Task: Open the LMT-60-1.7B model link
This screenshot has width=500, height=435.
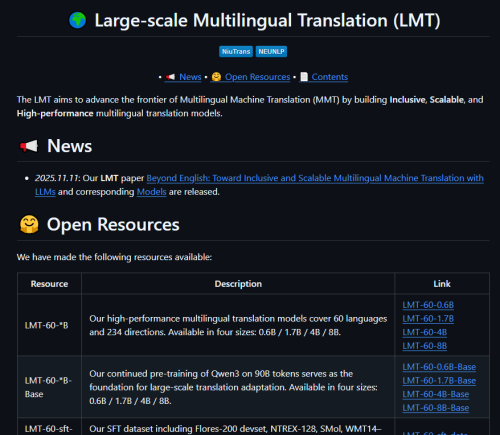Action: pyautogui.click(x=428, y=318)
